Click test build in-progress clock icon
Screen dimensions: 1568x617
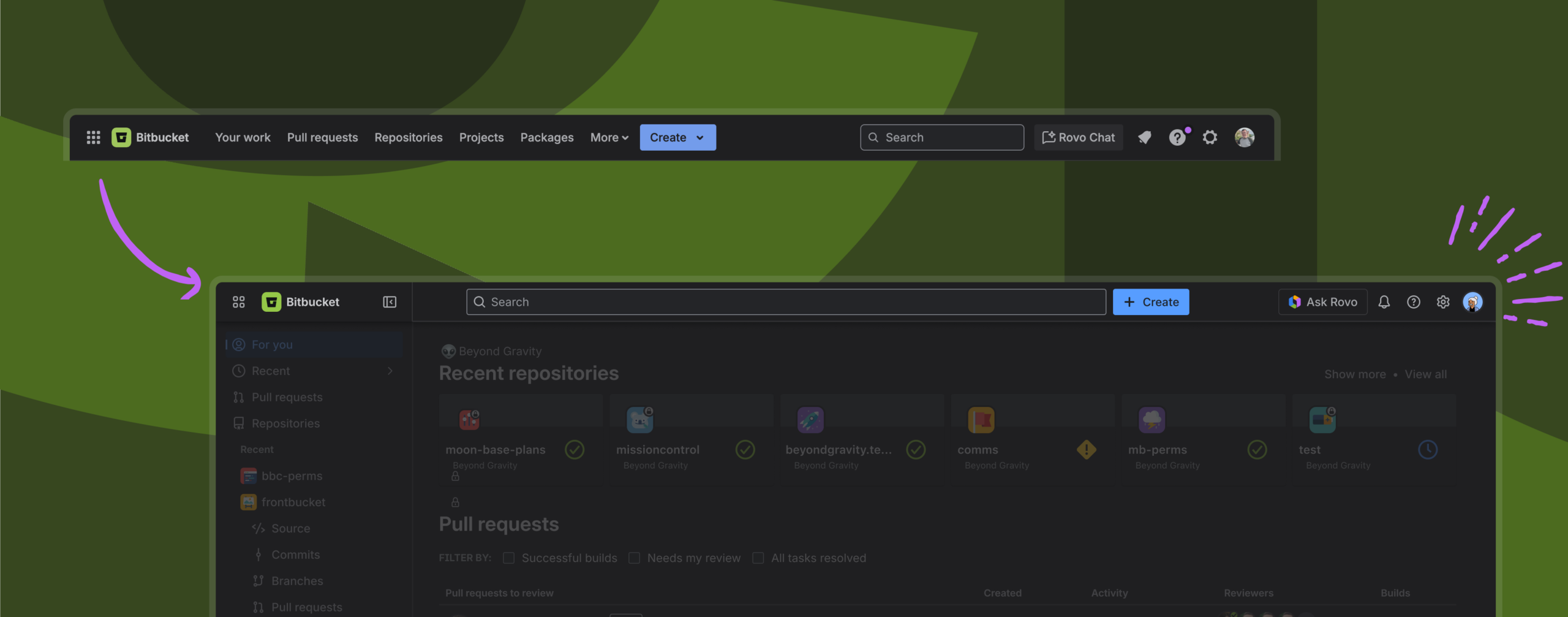pyautogui.click(x=1428, y=450)
